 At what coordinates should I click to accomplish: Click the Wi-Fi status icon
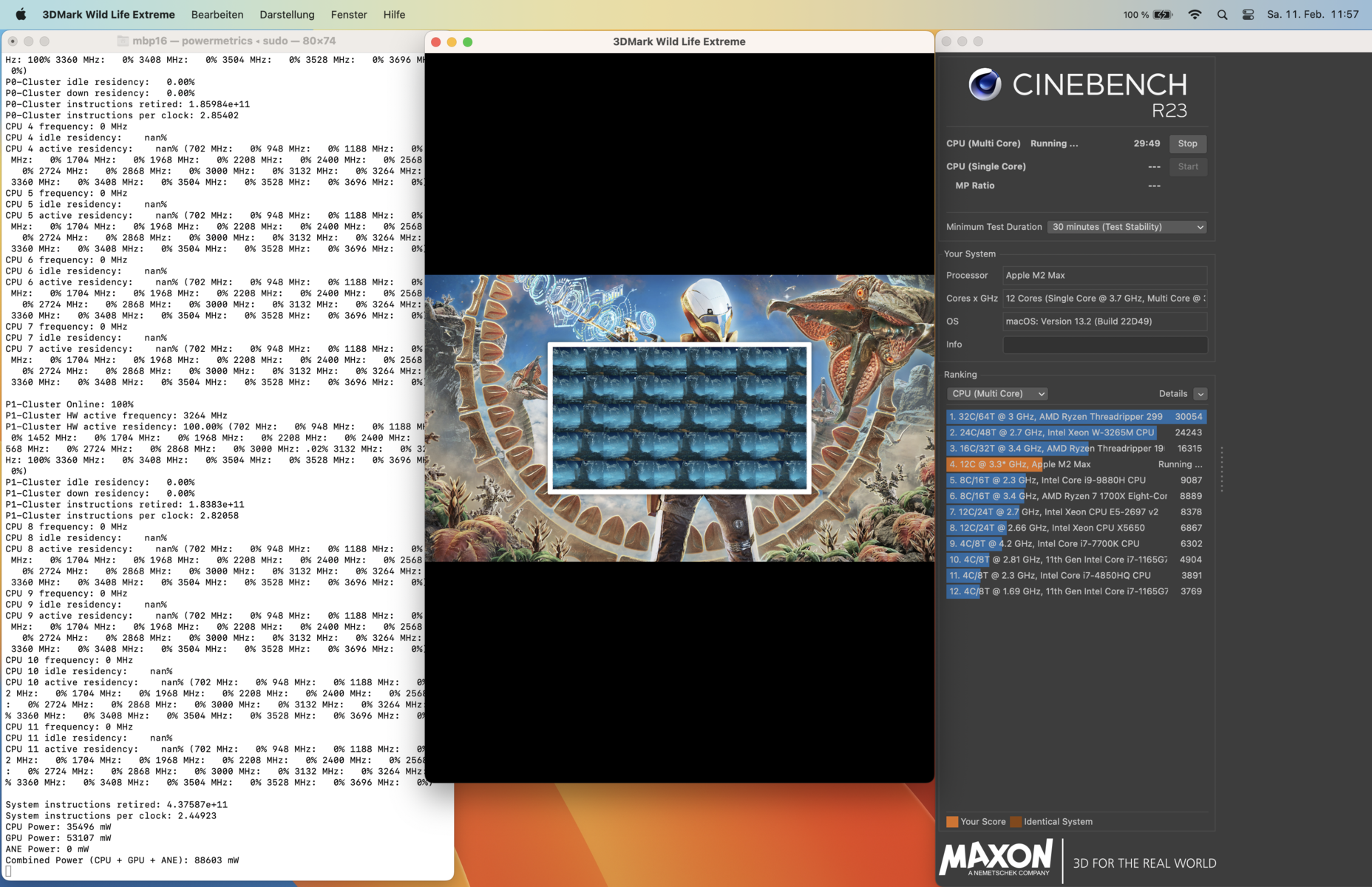pyautogui.click(x=1195, y=14)
